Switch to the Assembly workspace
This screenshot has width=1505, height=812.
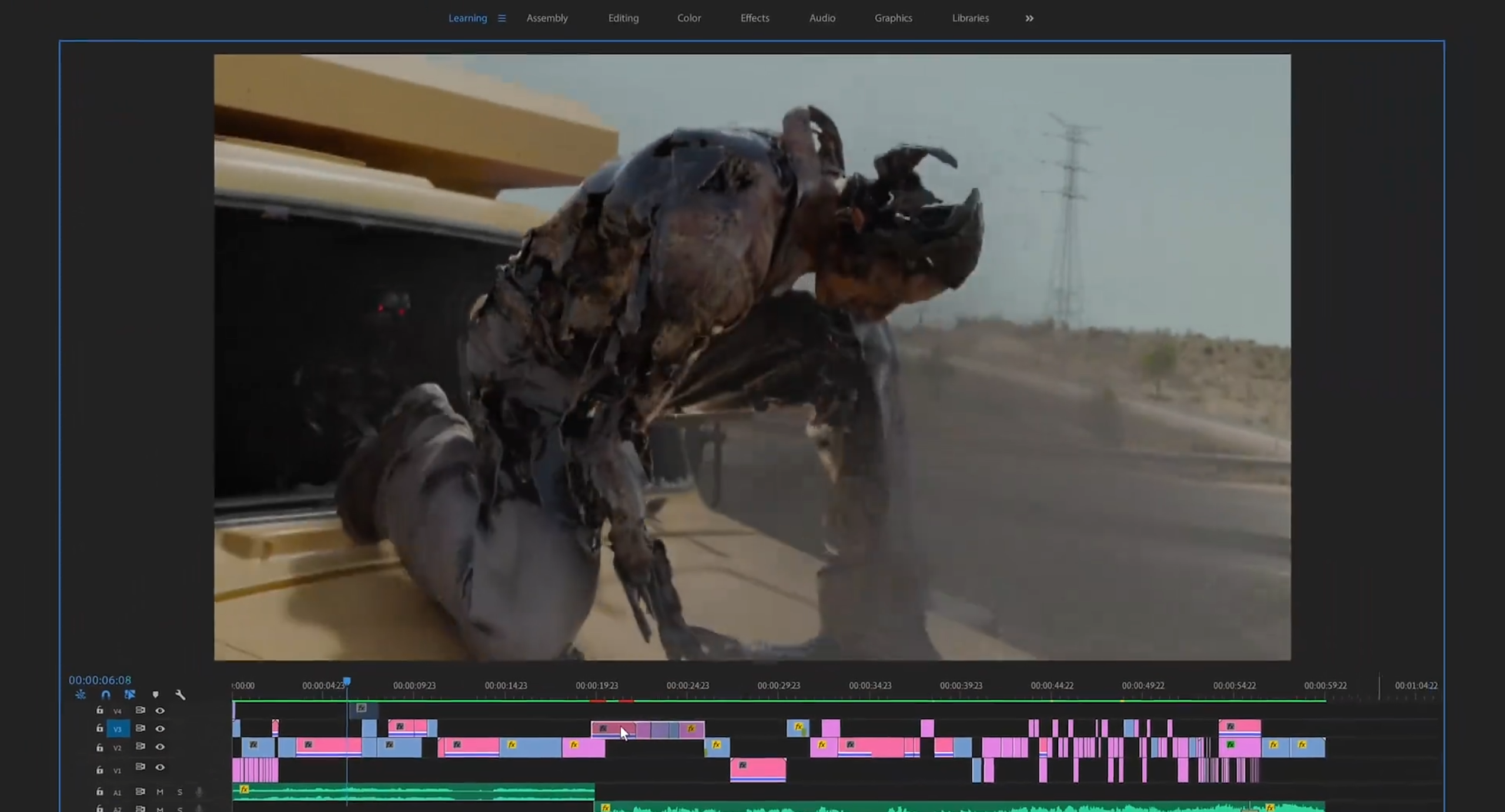pyautogui.click(x=547, y=18)
